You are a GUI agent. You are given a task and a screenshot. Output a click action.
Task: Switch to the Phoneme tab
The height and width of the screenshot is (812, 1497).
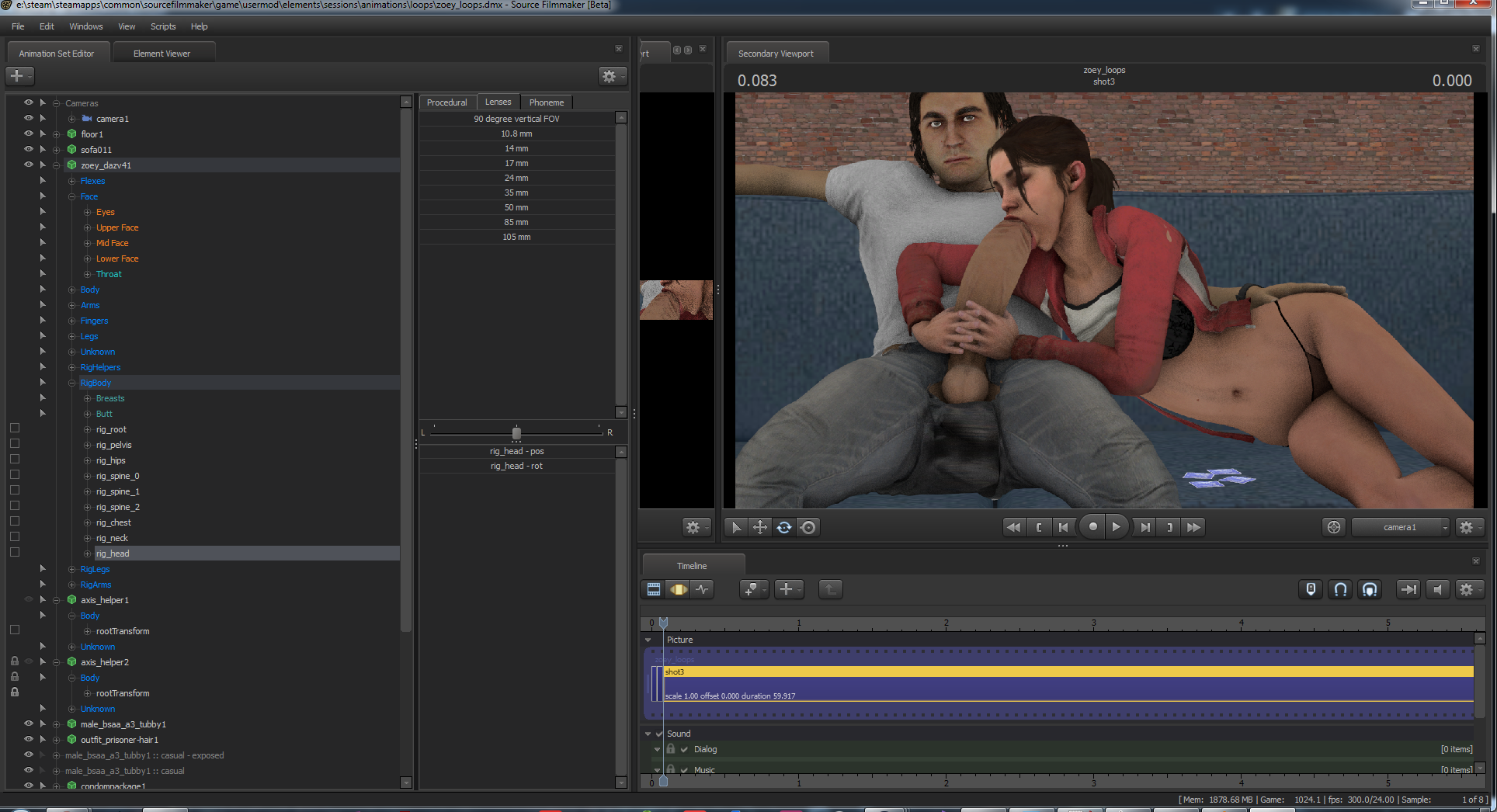[x=547, y=102]
